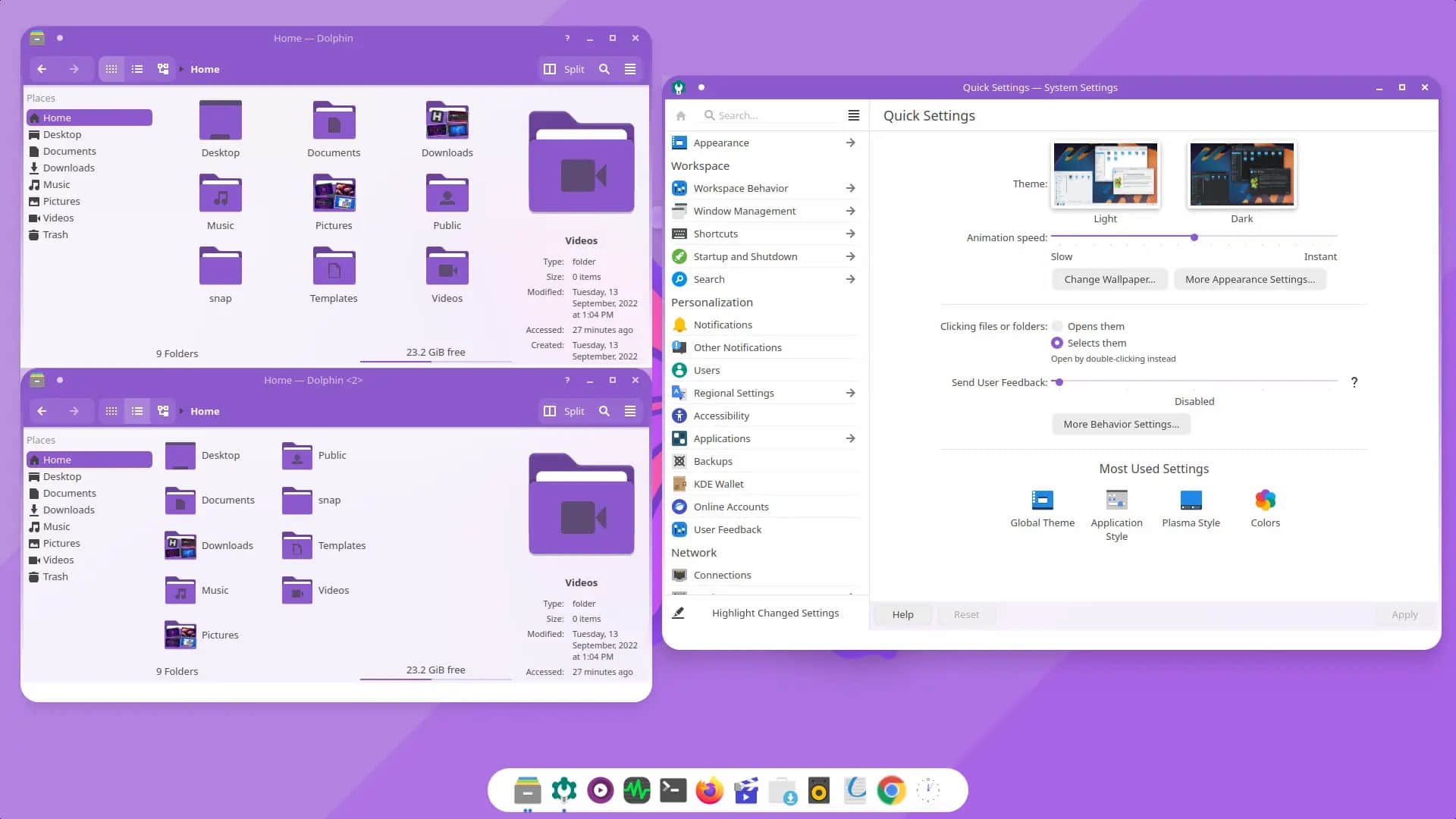Click More Behavior Settings button
Screen dimensions: 1456x819
(x=1121, y=424)
